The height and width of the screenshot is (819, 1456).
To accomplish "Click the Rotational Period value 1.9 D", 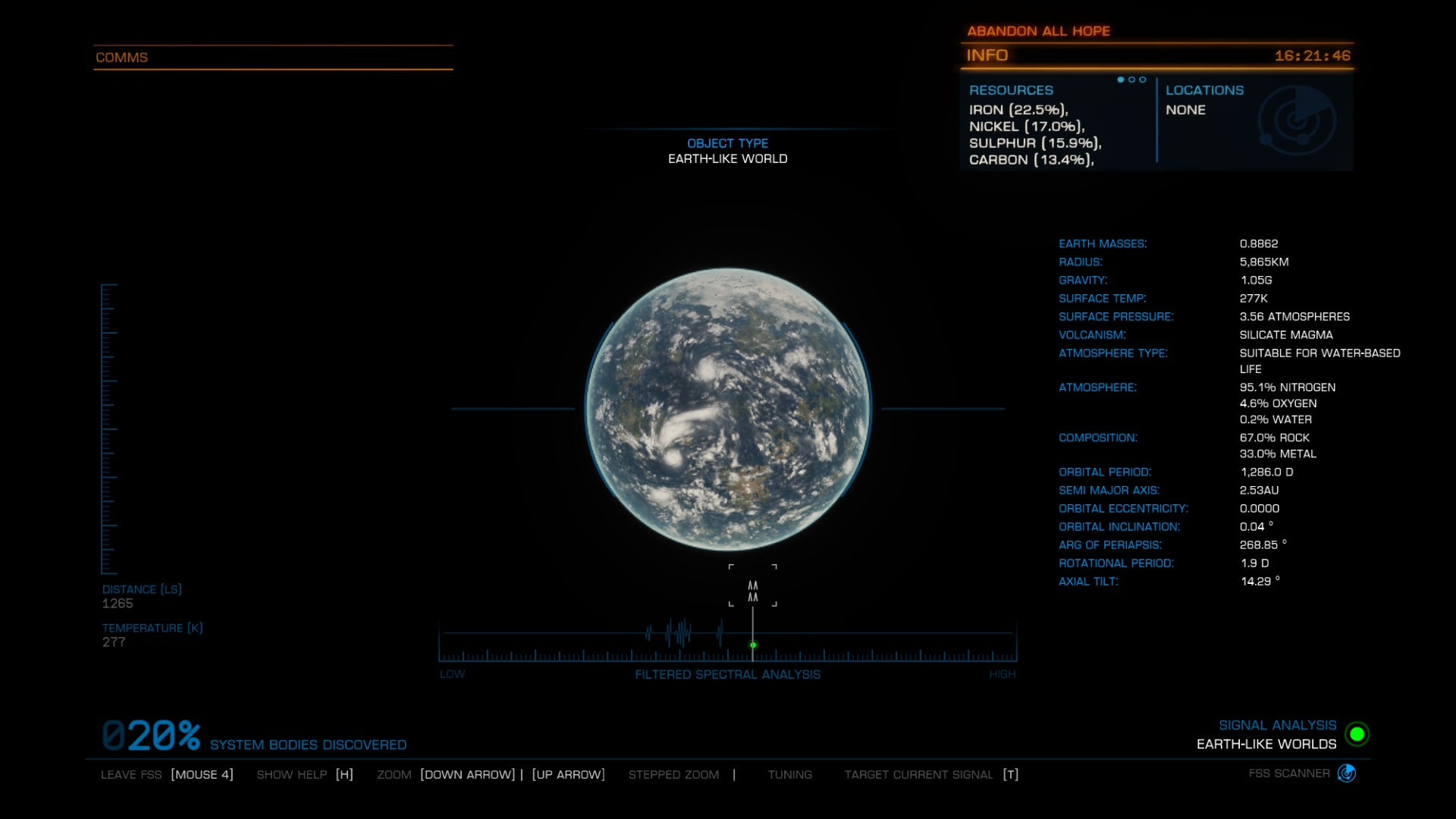I will 1254,563.
